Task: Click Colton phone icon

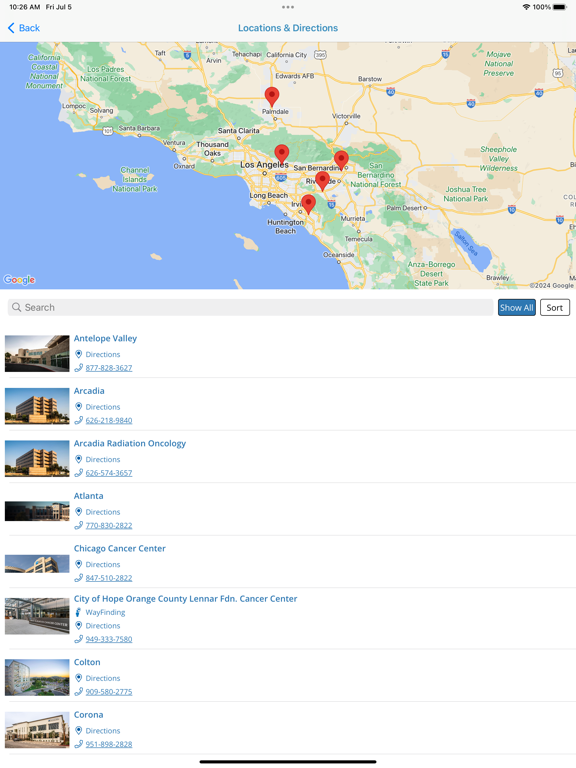Action: tap(78, 692)
